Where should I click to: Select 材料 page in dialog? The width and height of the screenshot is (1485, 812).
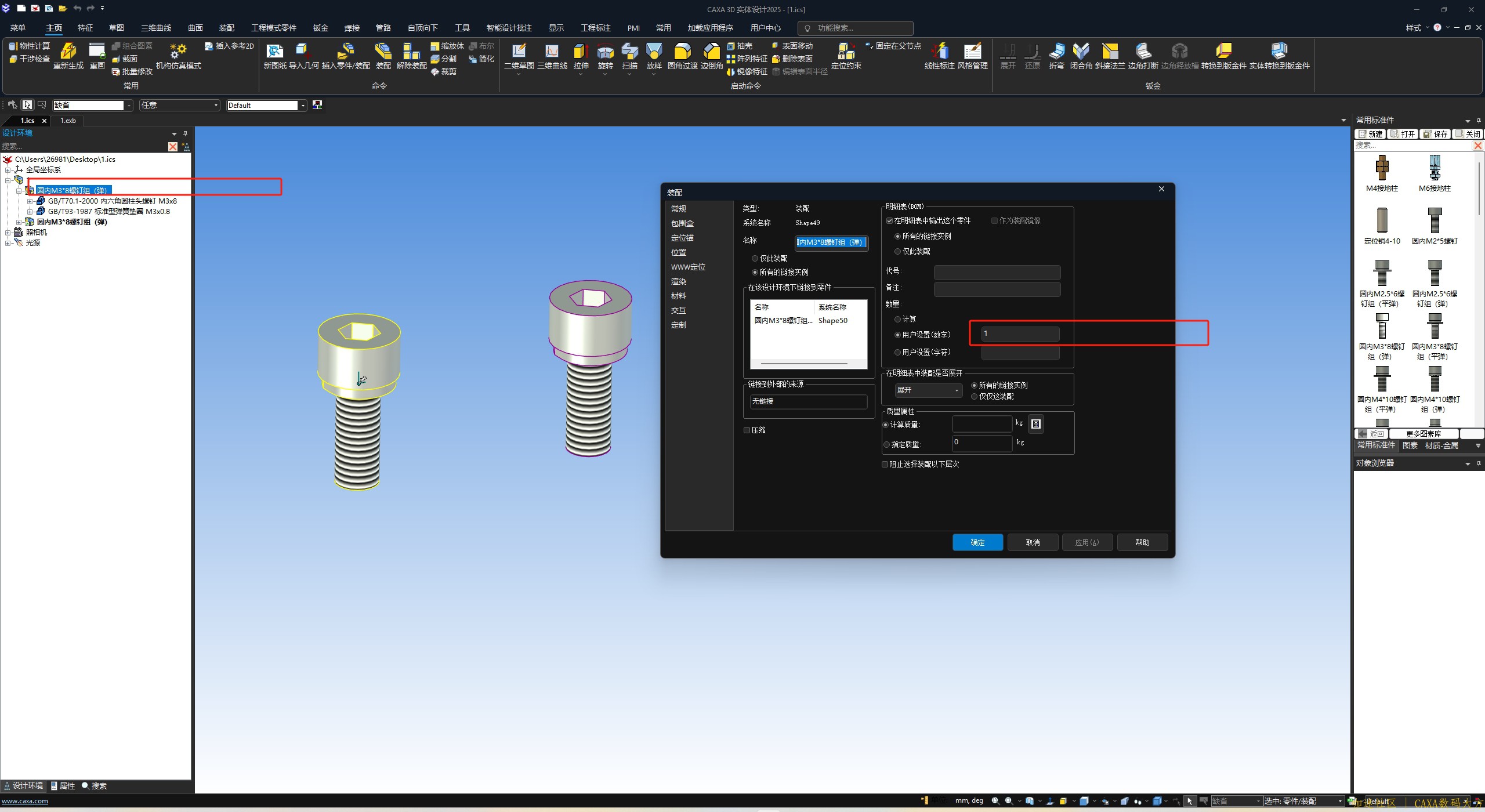pyautogui.click(x=678, y=296)
